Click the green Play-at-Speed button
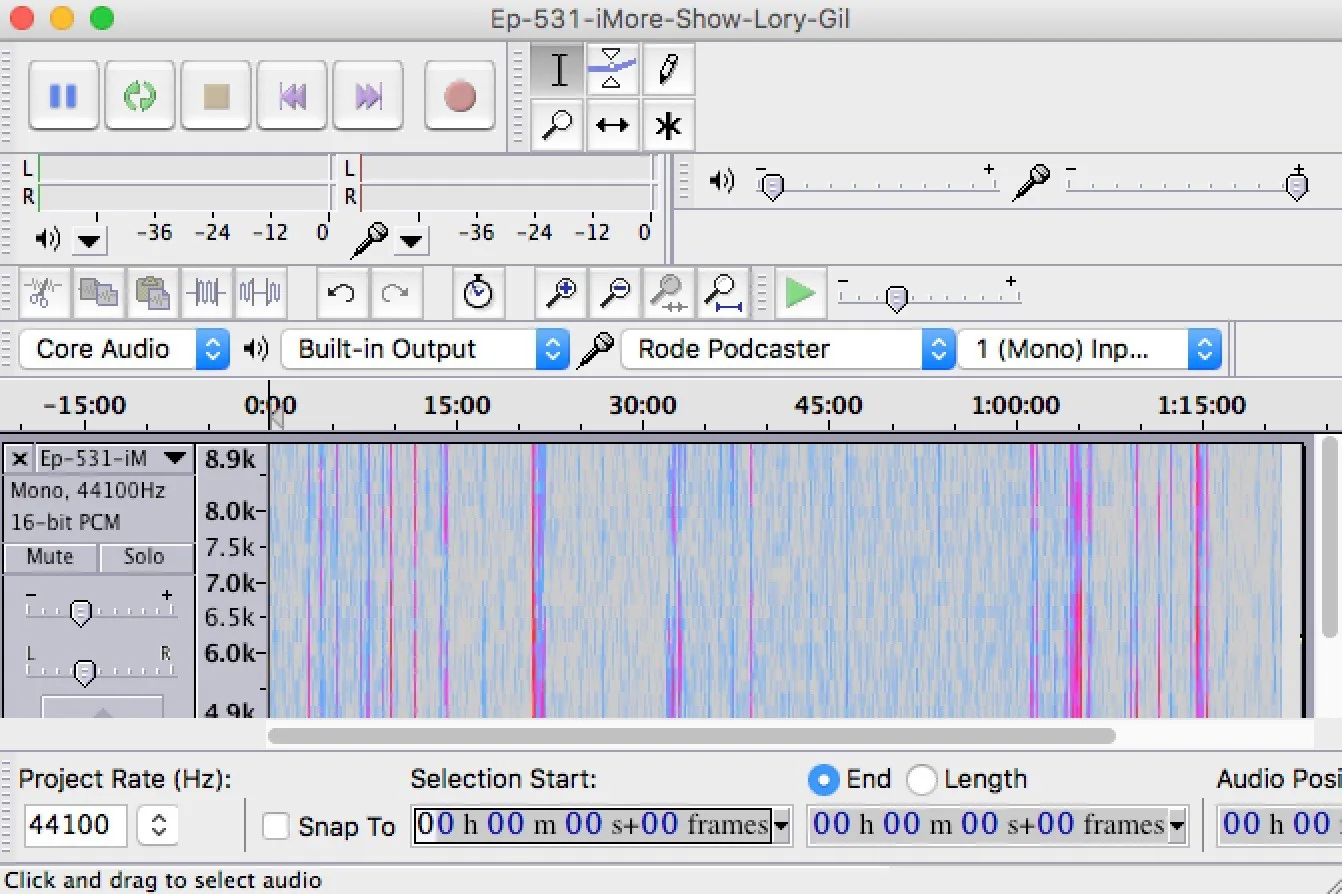The image size is (1342, 894). pyautogui.click(x=799, y=293)
